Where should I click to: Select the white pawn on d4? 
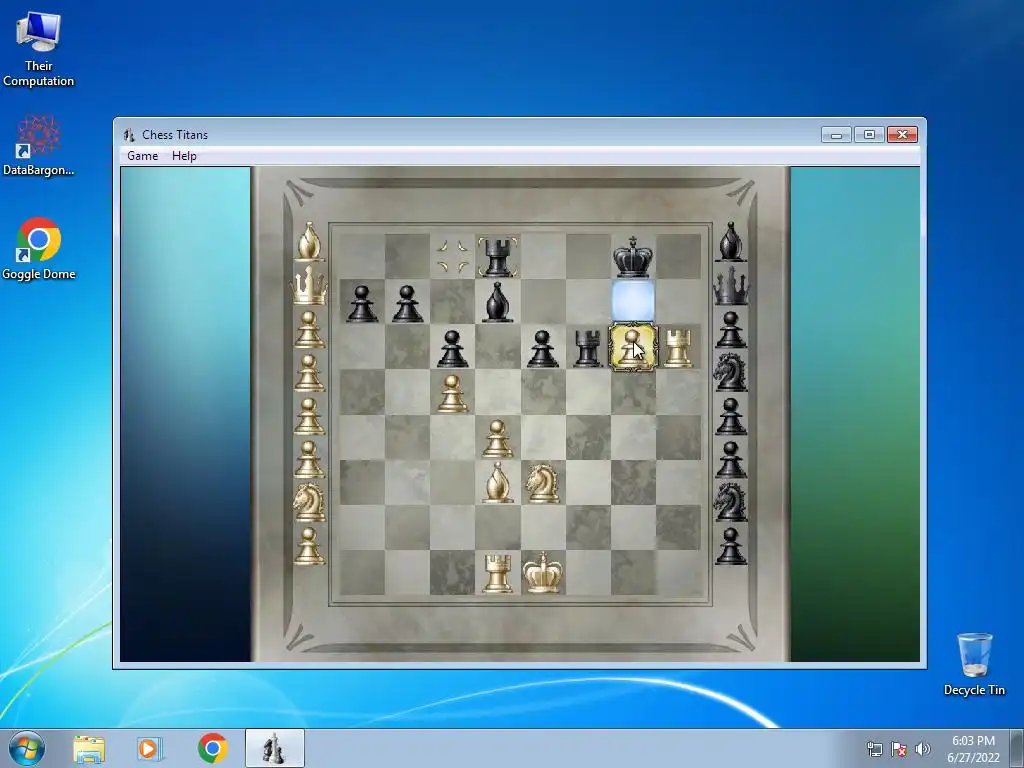498,438
